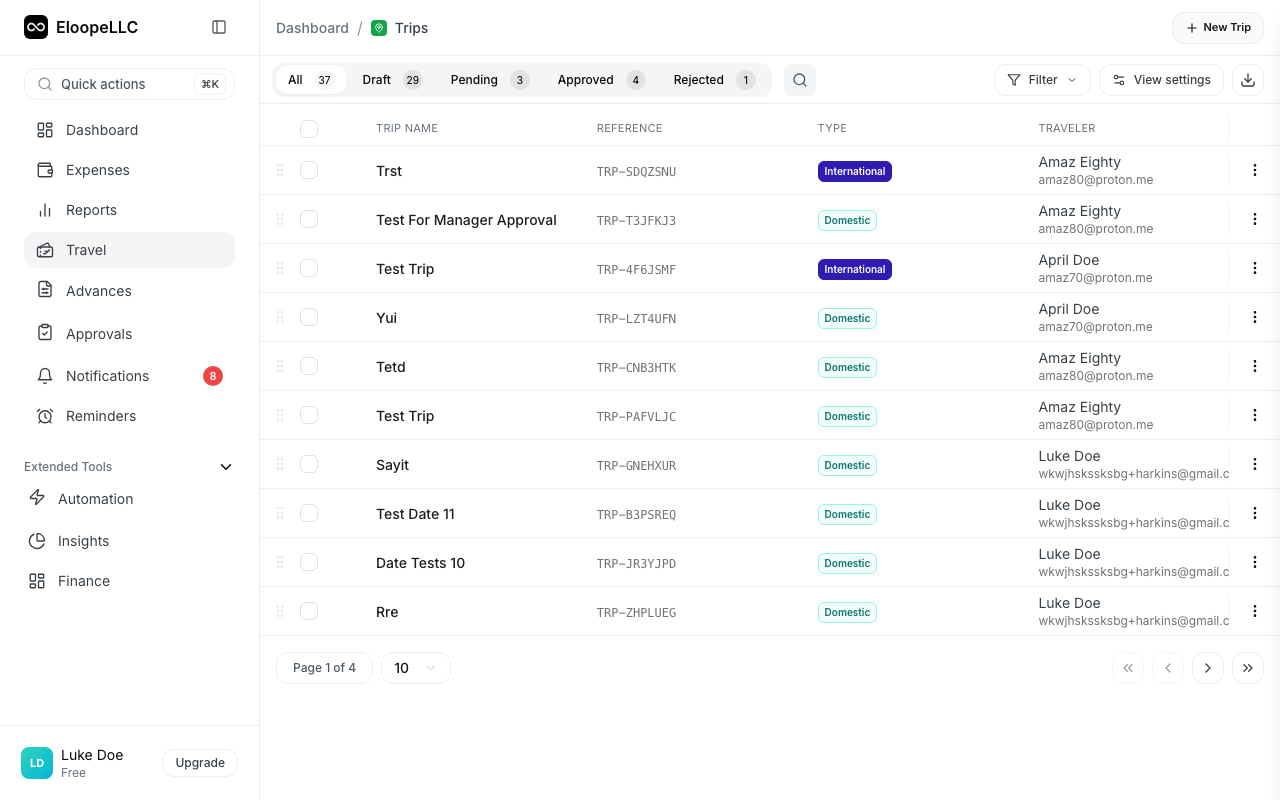The height and width of the screenshot is (800, 1280).
Task: Open the Approved trips tab
Action: [587, 79]
